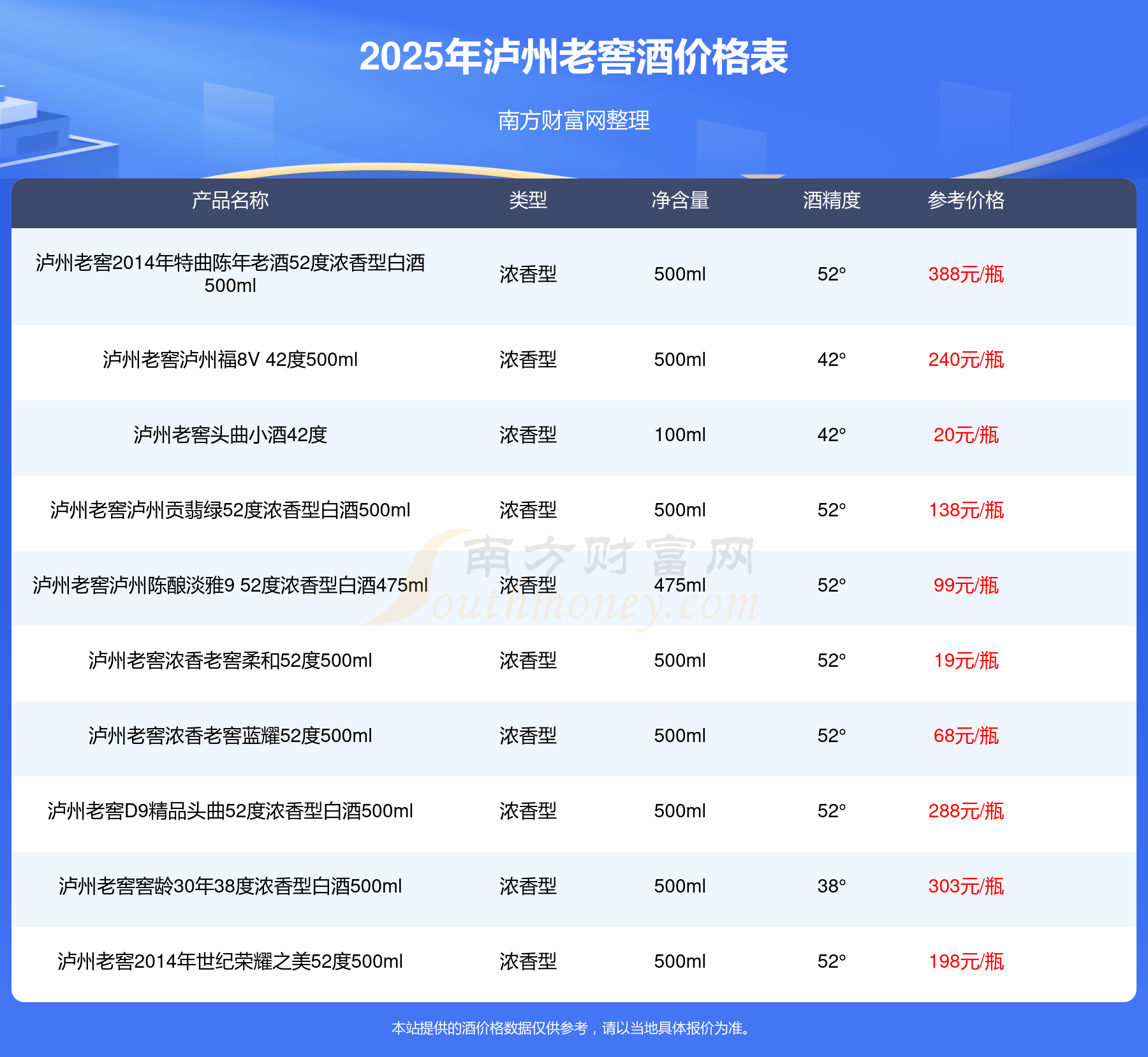Click 500ml in the 窖龄30年 row
1148x1057 pixels.
pyautogui.click(x=680, y=886)
